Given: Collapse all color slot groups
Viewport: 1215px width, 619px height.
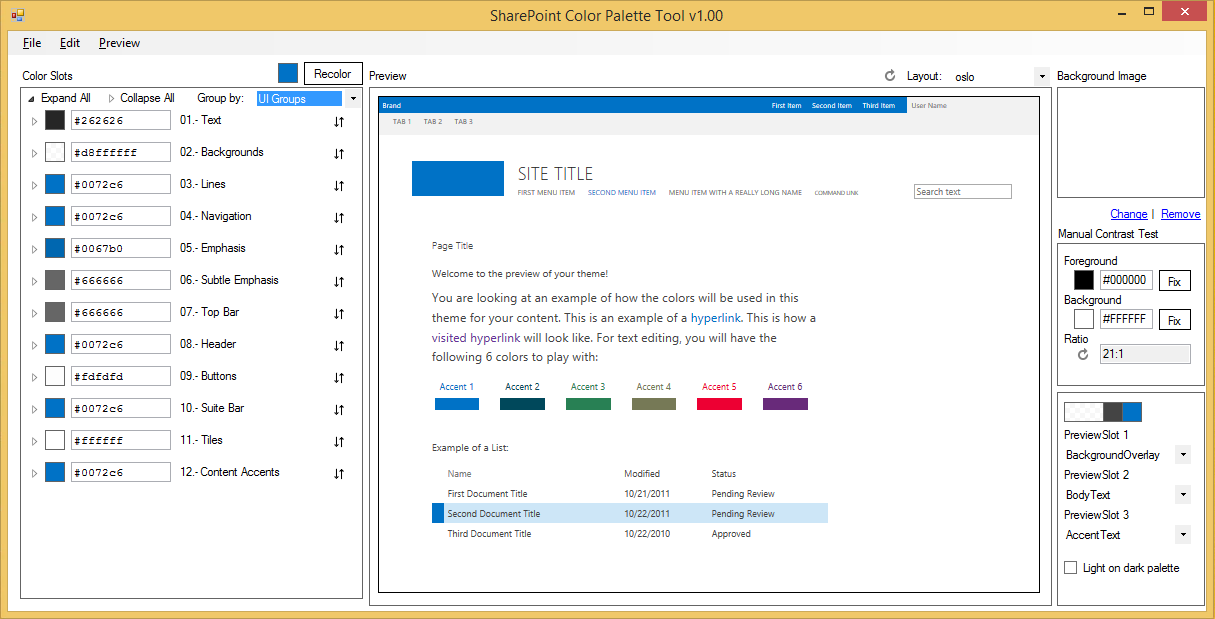Looking at the screenshot, I should [141, 98].
